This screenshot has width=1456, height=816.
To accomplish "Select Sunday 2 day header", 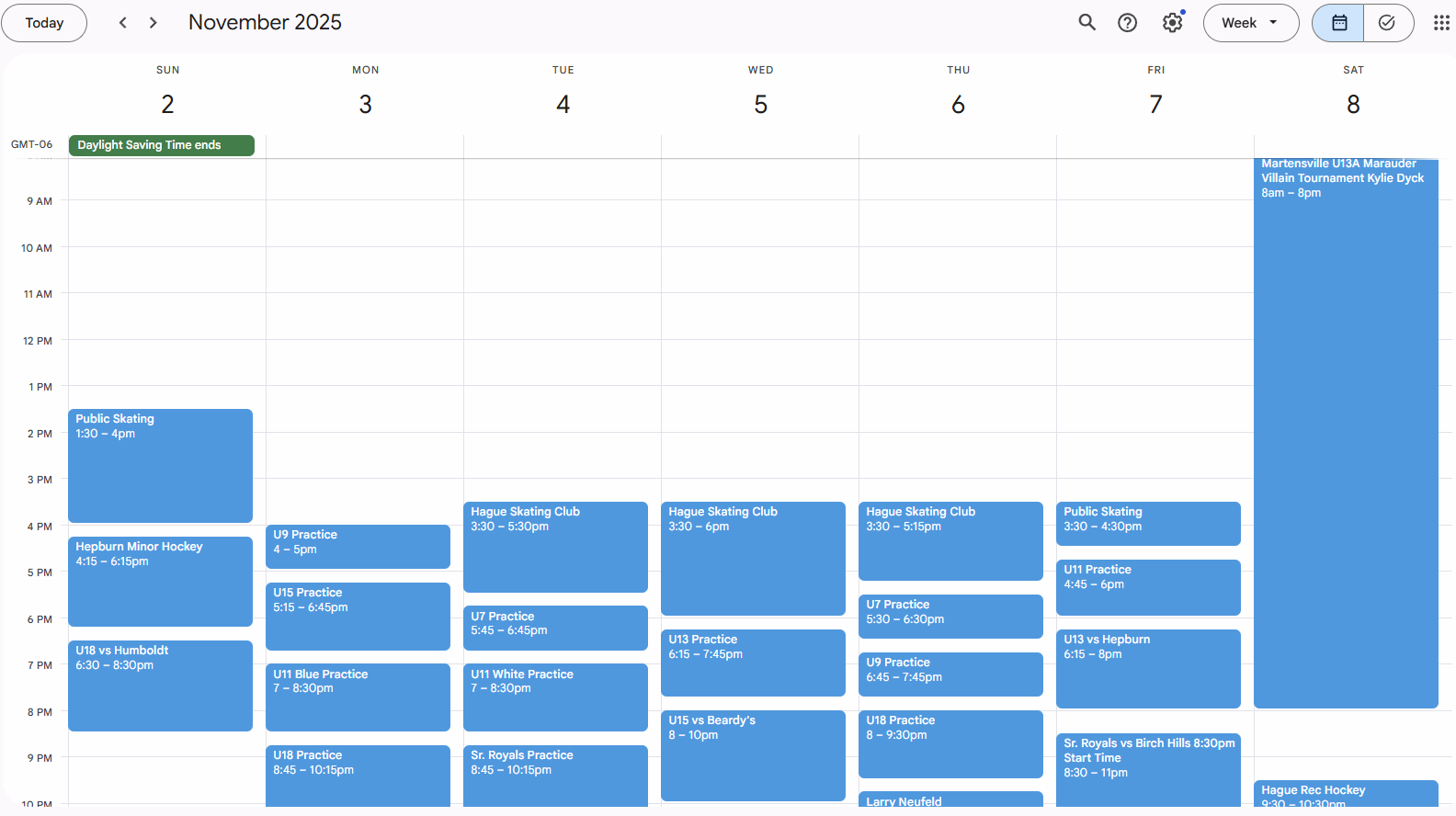I will pyautogui.click(x=167, y=104).
